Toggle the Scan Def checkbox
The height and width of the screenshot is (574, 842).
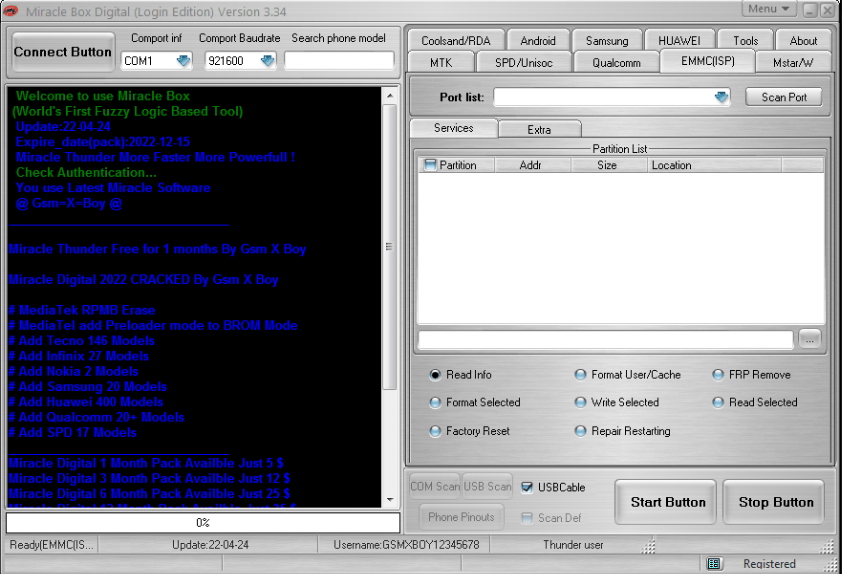527,518
